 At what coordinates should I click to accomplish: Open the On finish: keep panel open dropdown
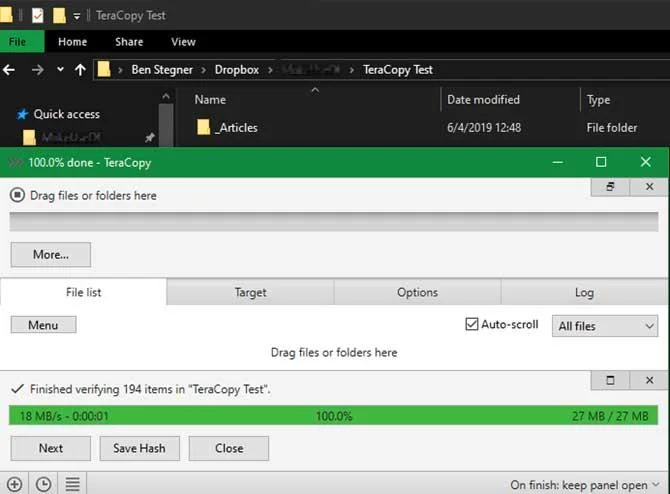pyautogui.click(x=585, y=485)
